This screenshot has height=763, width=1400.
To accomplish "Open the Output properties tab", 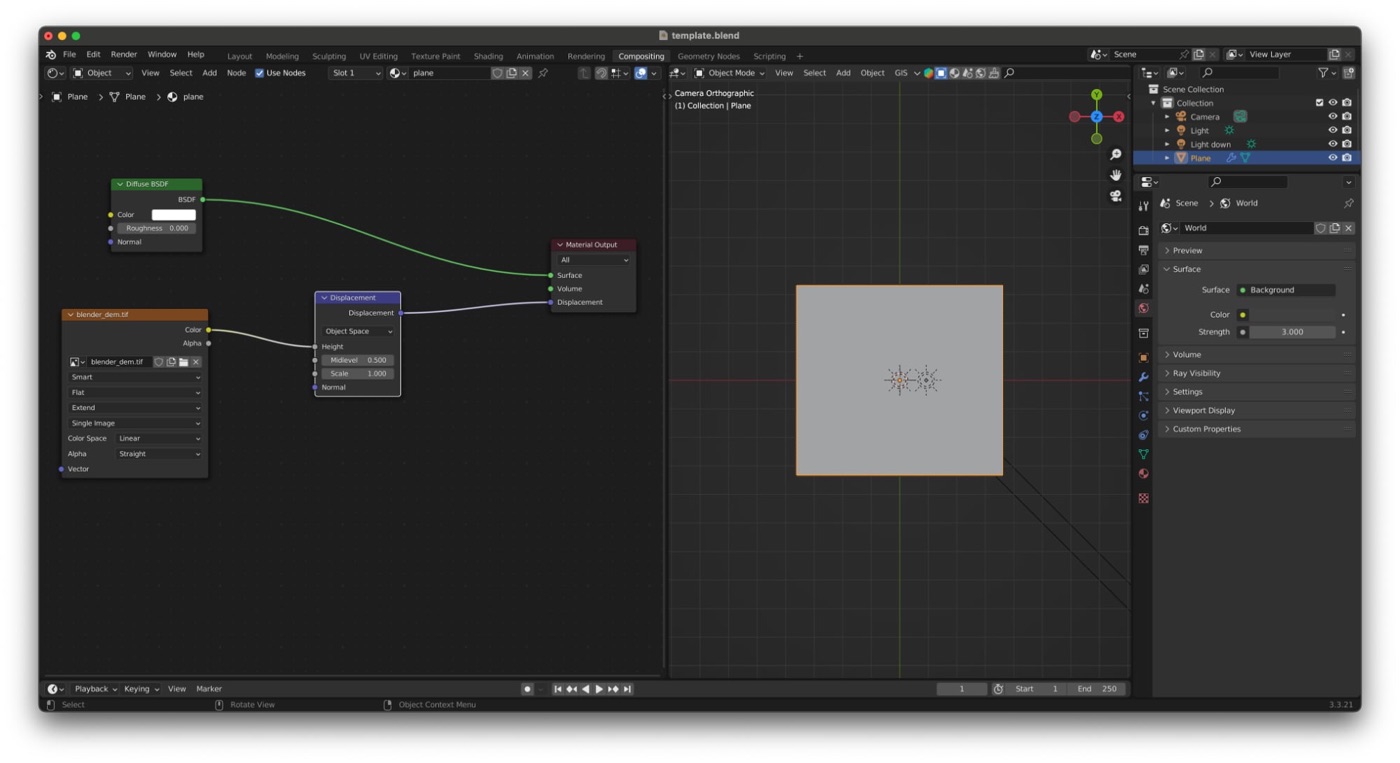I will pyautogui.click(x=1143, y=247).
